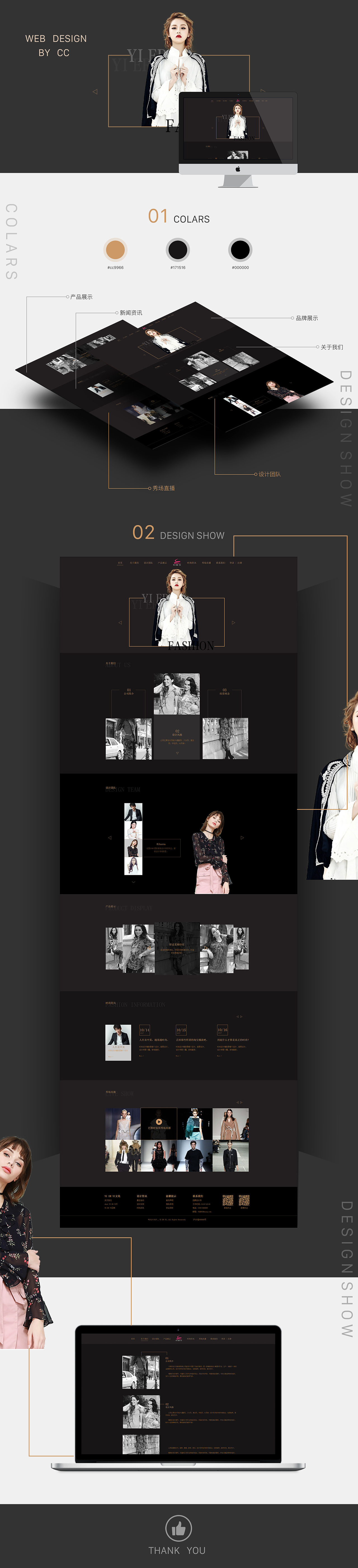
Task: Select the #cc9966 tan color swatch
Action: pyautogui.click(x=115, y=250)
